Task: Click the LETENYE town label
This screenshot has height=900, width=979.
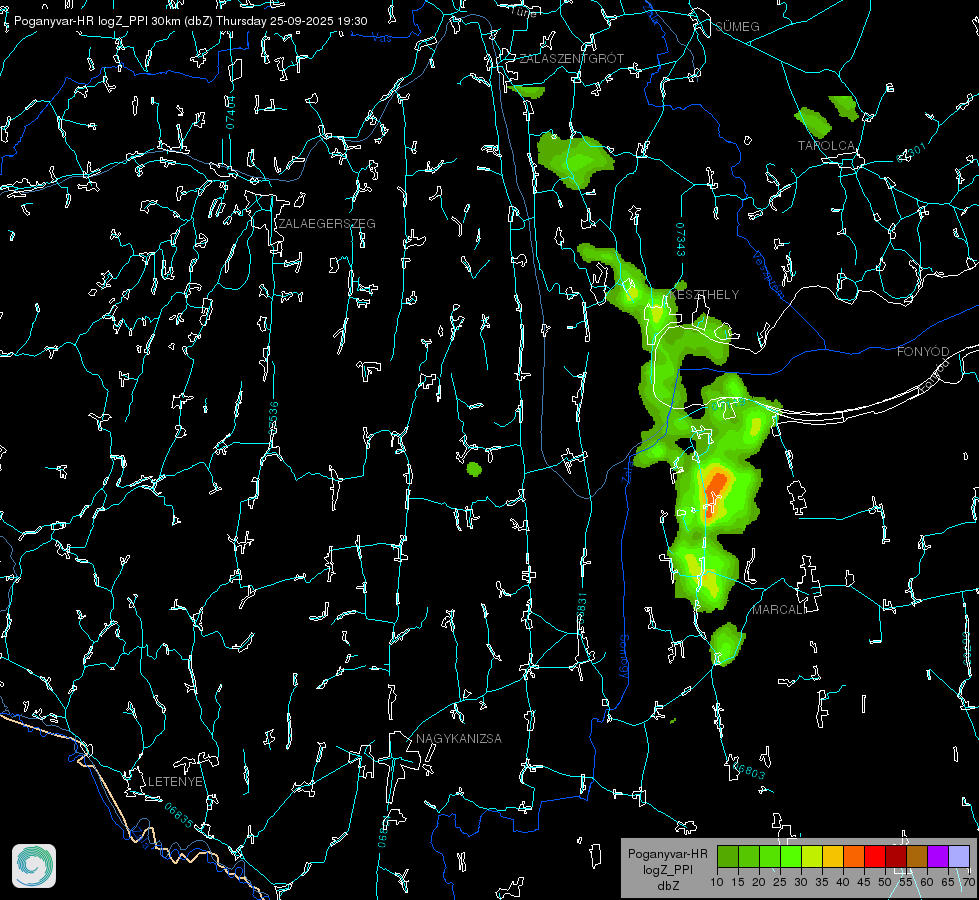Action: (175, 781)
